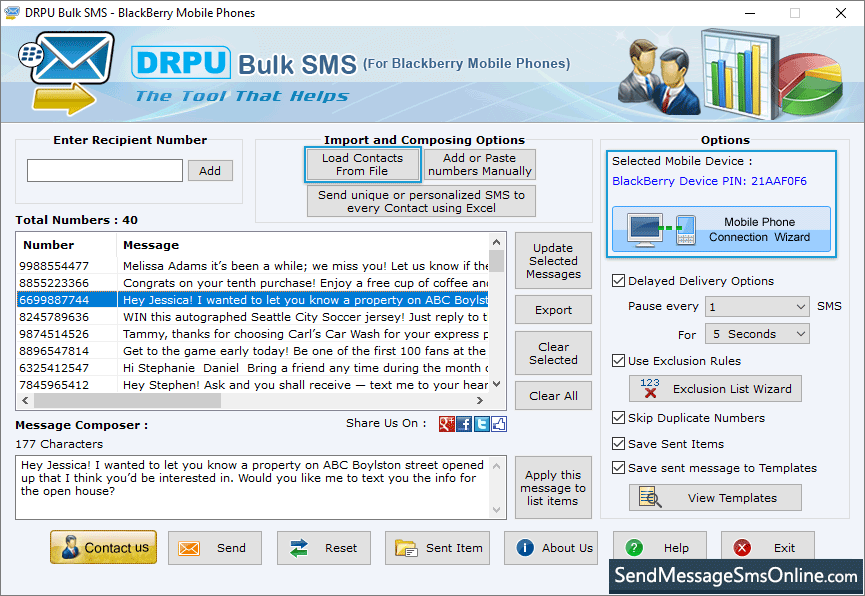Click the list scroll-left arrow
The width and height of the screenshot is (865, 596).
[x=25, y=401]
